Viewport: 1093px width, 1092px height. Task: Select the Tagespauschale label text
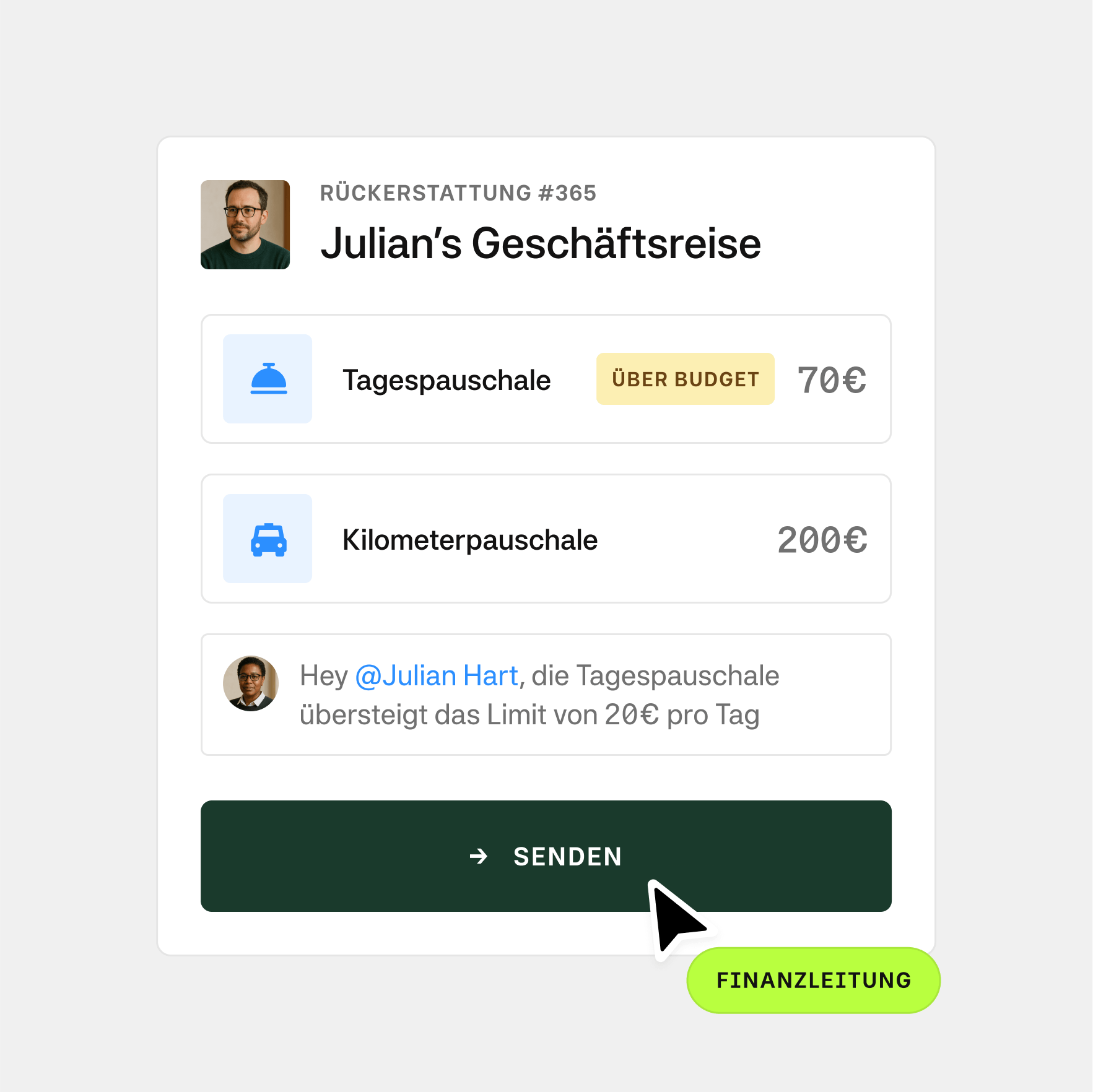click(x=446, y=380)
